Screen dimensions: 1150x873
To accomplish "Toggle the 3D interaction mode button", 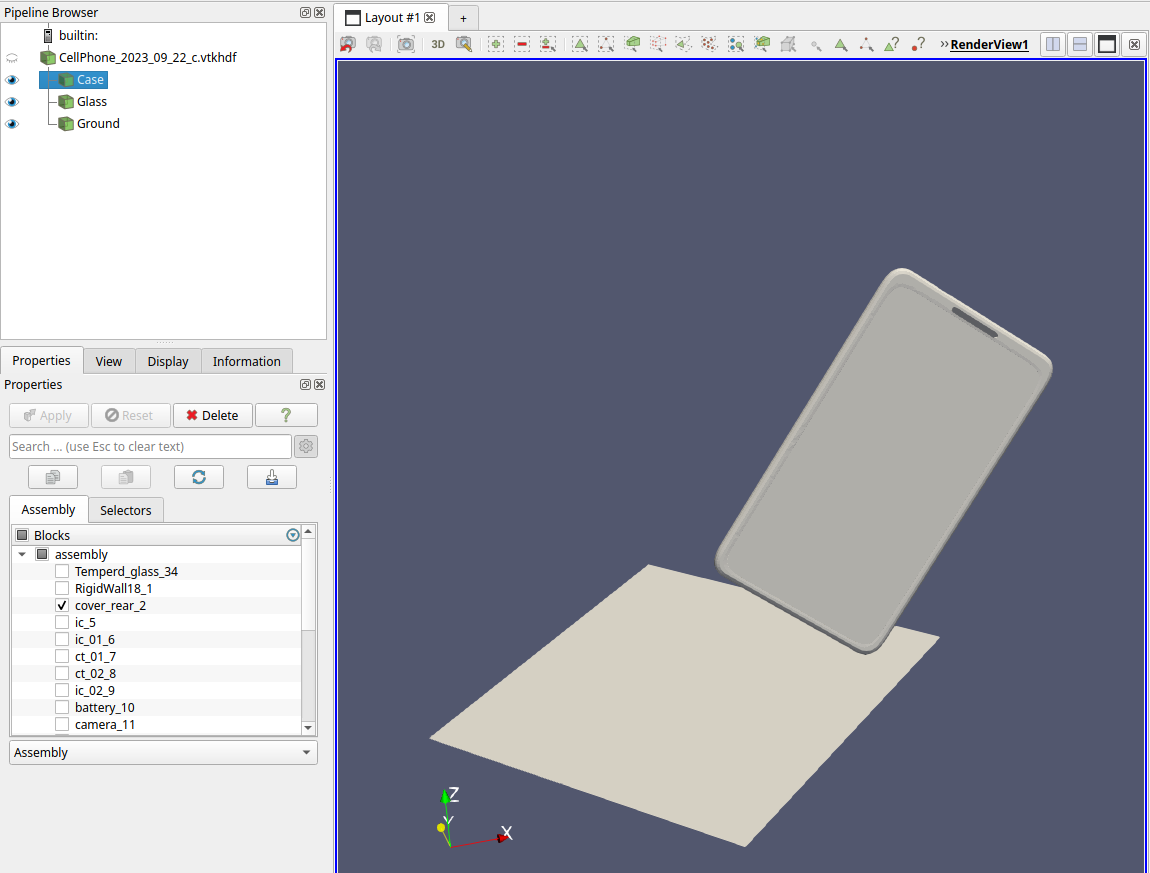I will click(x=438, y=44).
